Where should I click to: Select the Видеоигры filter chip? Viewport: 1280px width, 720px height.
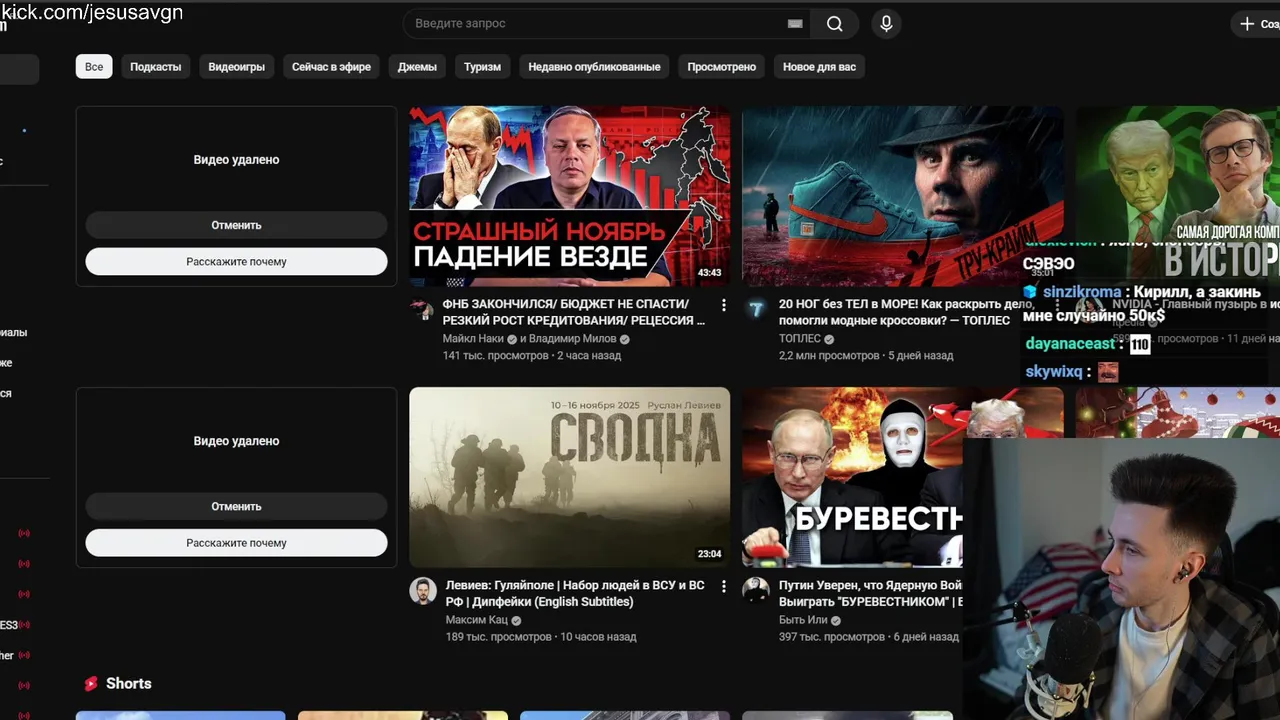[237, 67]
